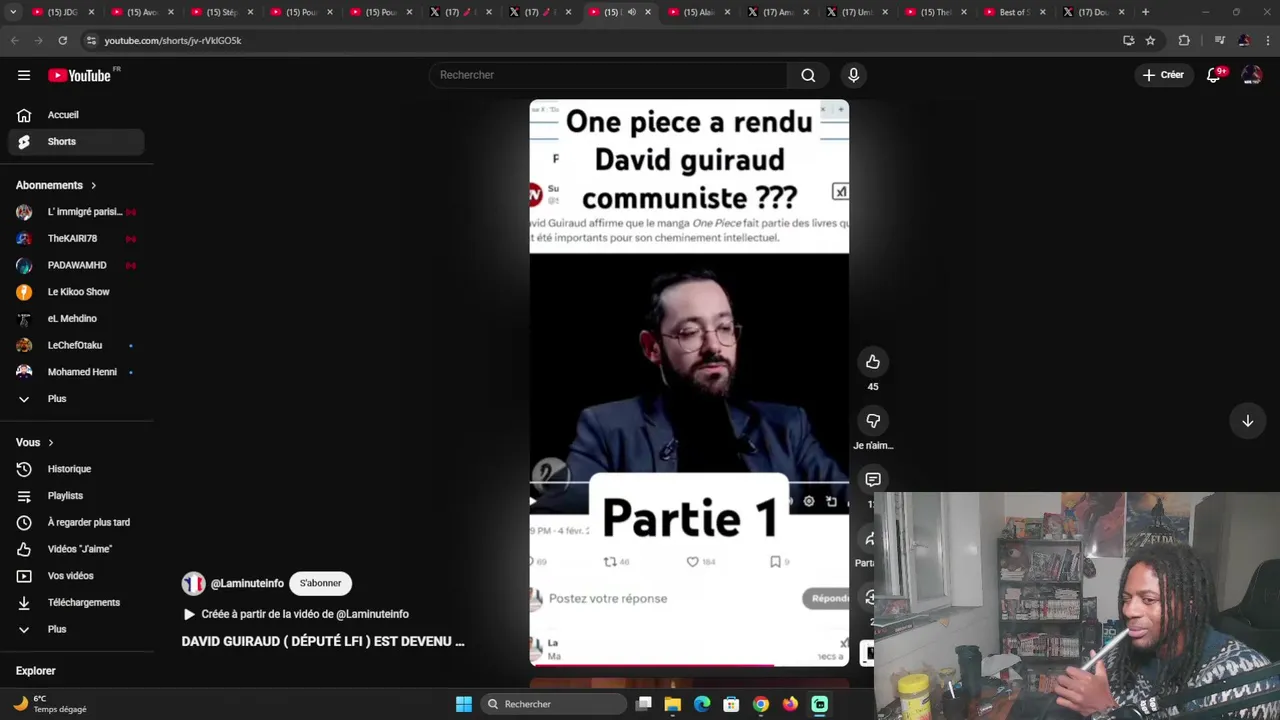Start voice search with microphone icon
The image size is (1280, 720).
click(853, 75)
